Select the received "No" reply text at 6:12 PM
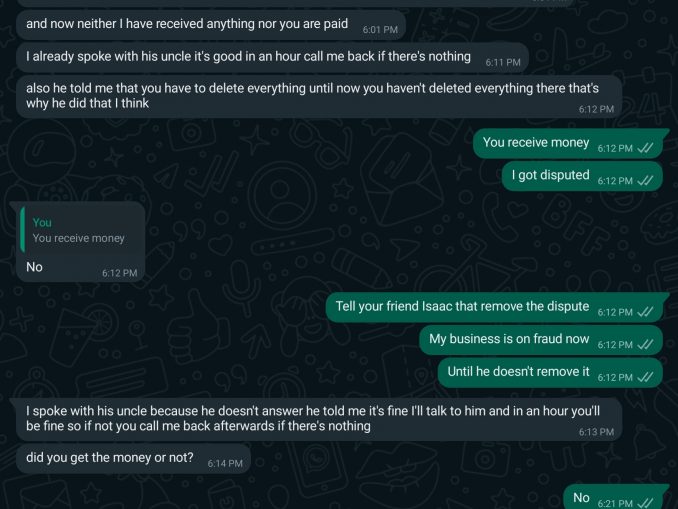Viewport: 678px width, 509px height. tap(35, 268)
